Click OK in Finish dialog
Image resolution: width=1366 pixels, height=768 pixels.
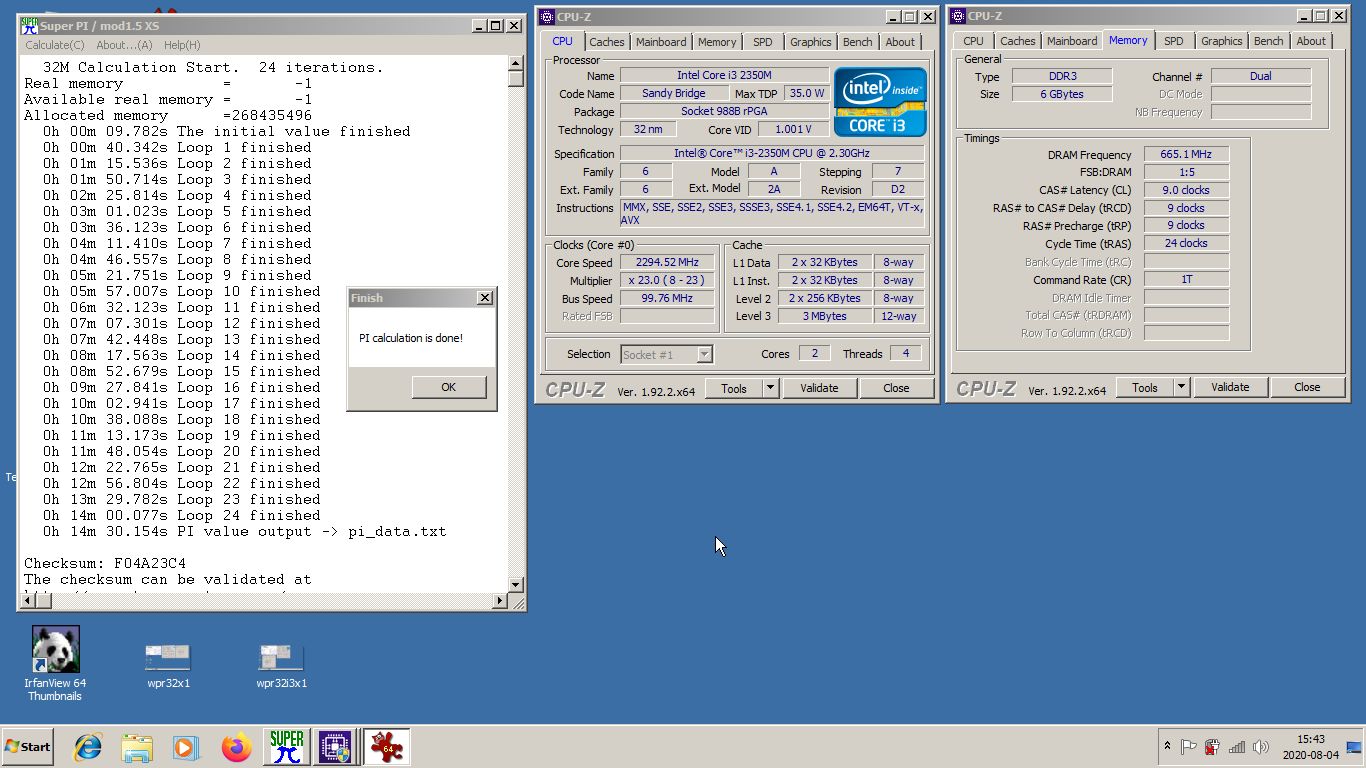(449, 387)
